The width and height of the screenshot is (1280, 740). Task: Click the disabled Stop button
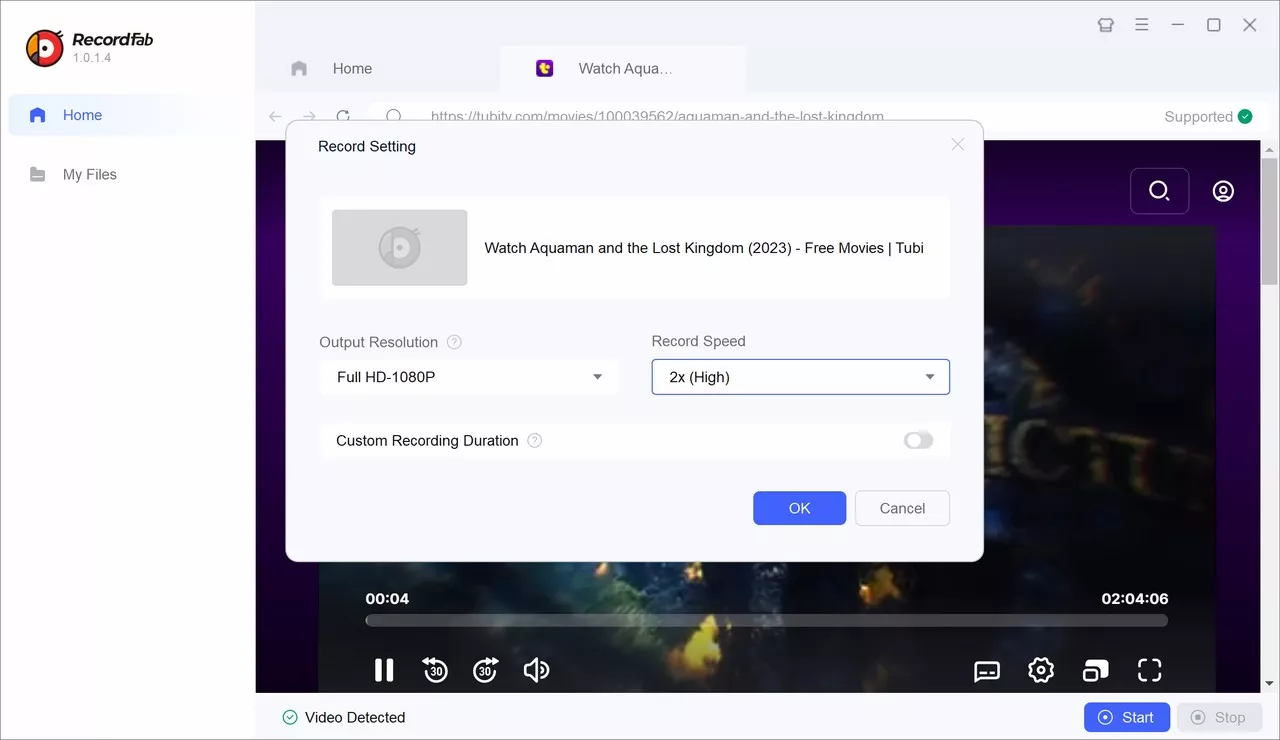(1220, 717)
